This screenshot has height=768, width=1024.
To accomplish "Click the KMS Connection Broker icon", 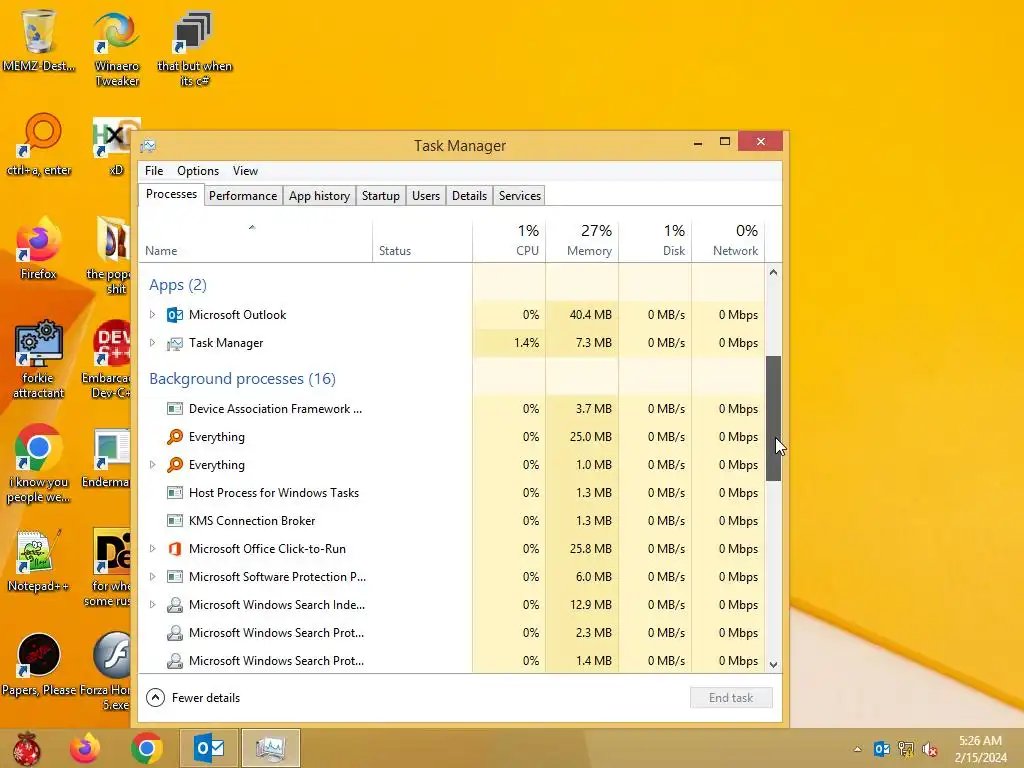I will 174,521.
